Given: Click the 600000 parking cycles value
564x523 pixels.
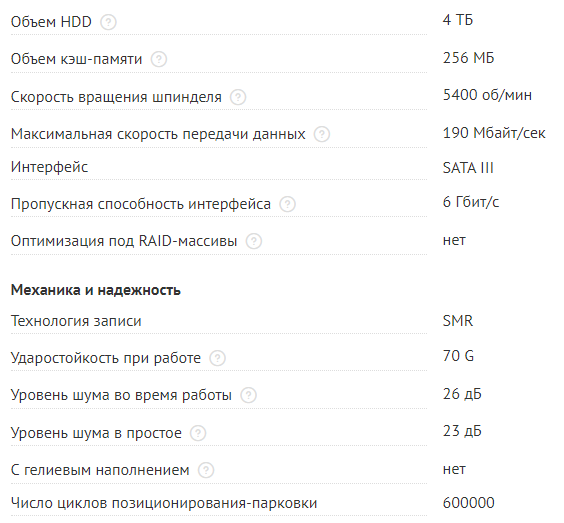Looking at the screenshot, I should click(469, 503).
